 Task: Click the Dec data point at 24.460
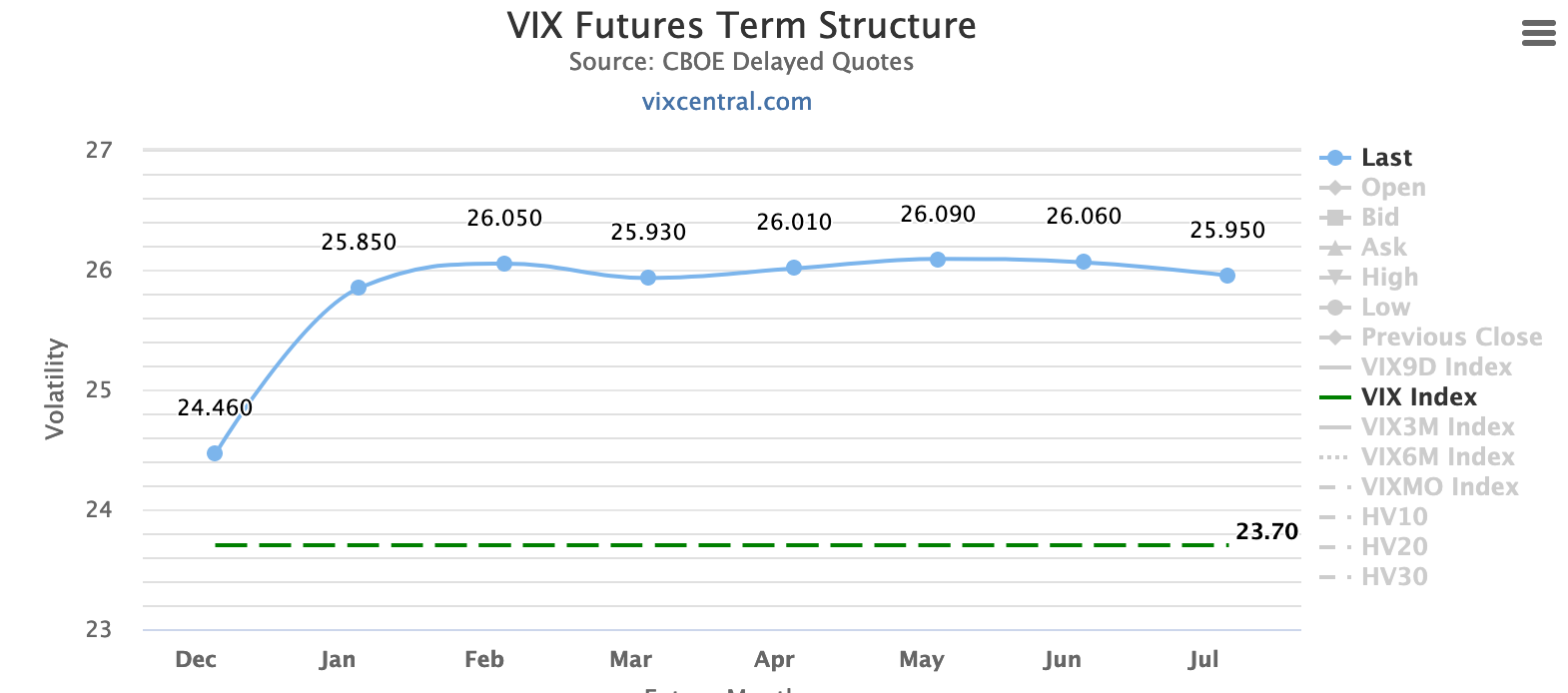215,453
